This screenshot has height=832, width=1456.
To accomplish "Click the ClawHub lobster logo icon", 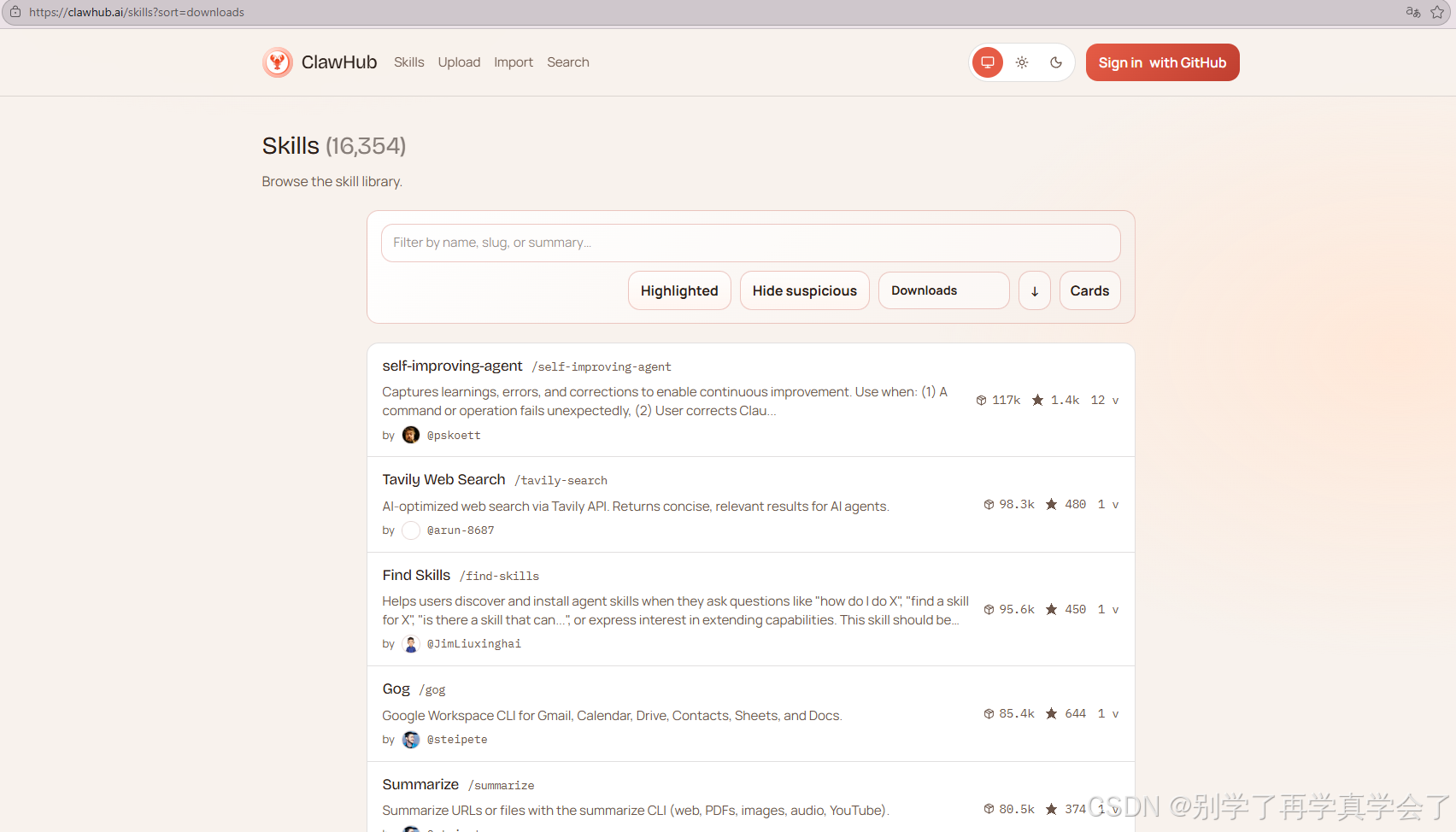I will [x=278, y=62].
